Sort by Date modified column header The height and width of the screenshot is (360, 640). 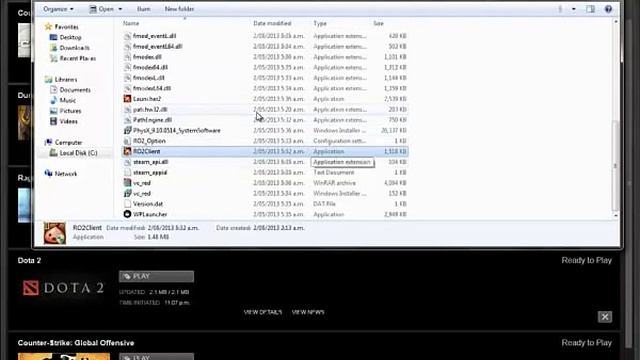click(272, 23)
